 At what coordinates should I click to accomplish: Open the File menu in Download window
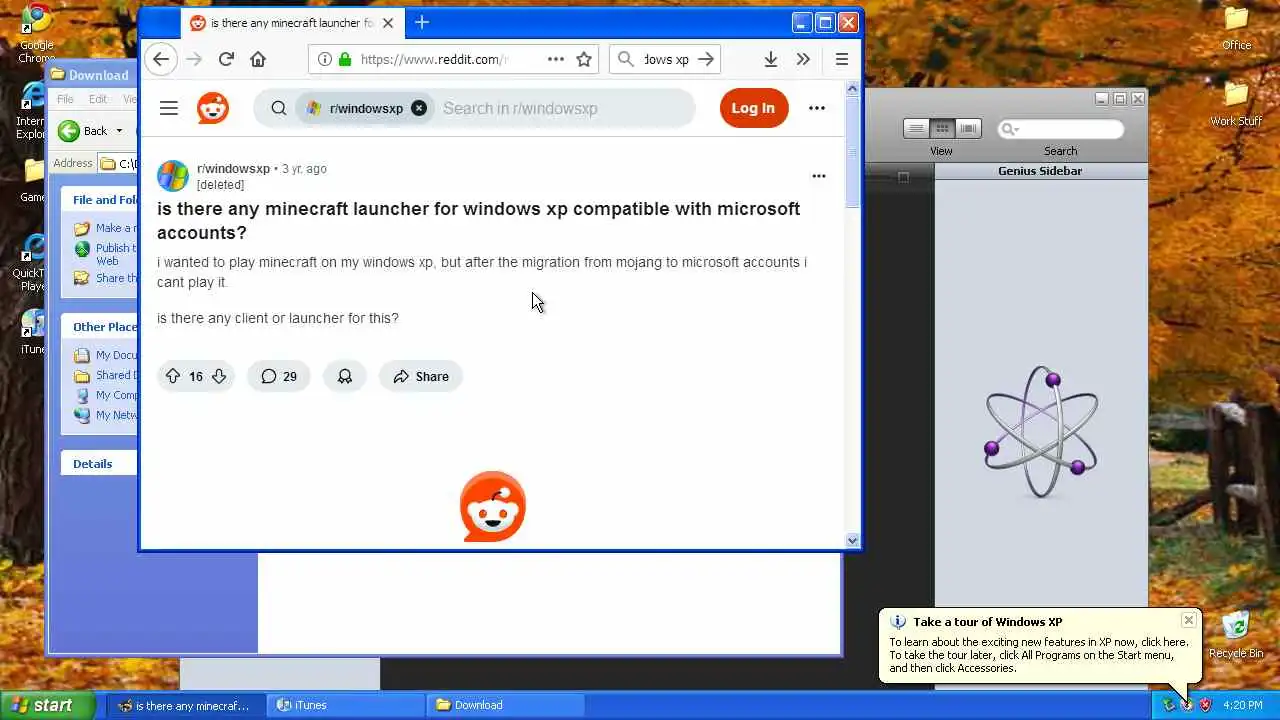pyautogui.click(x=65, y=99)
